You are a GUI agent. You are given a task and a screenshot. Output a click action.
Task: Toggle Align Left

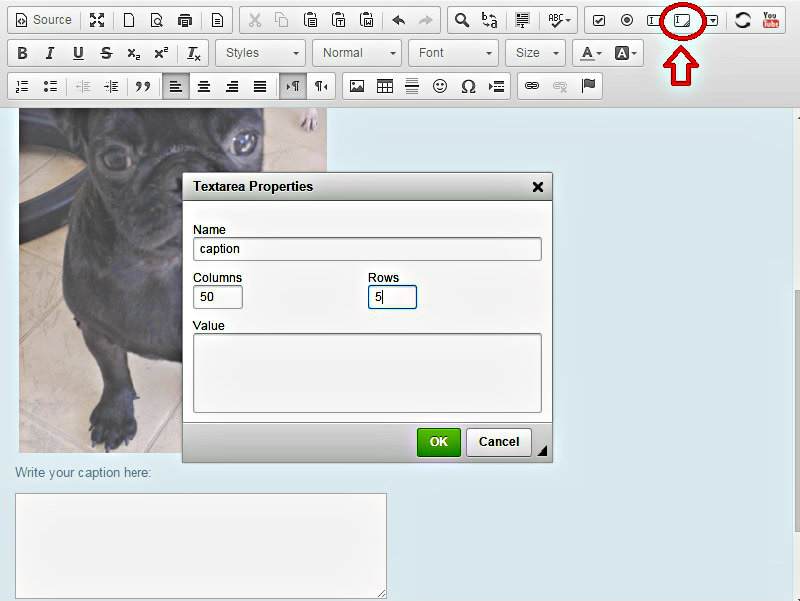(176, 86)
